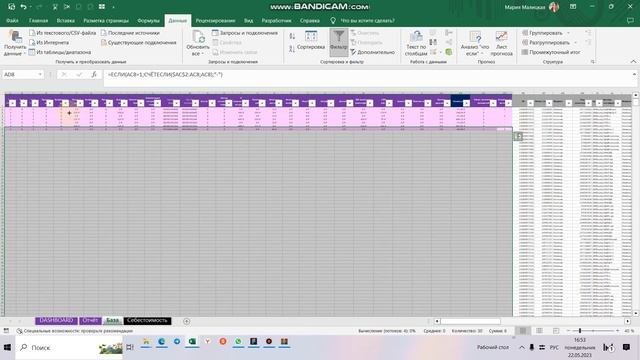The height and width of the screenshot is (360, 640).
Task: Open the Группировать dropdown arrow
Action: (x=569, y=33)
